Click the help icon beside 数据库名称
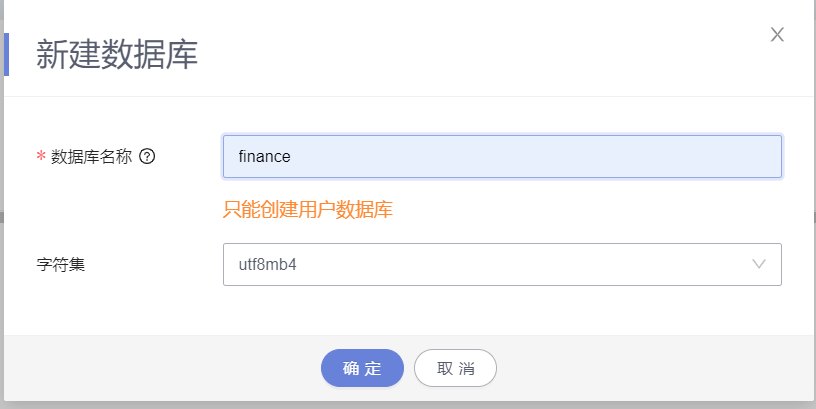This screenshot has width=816, height=409. (147, 156)
